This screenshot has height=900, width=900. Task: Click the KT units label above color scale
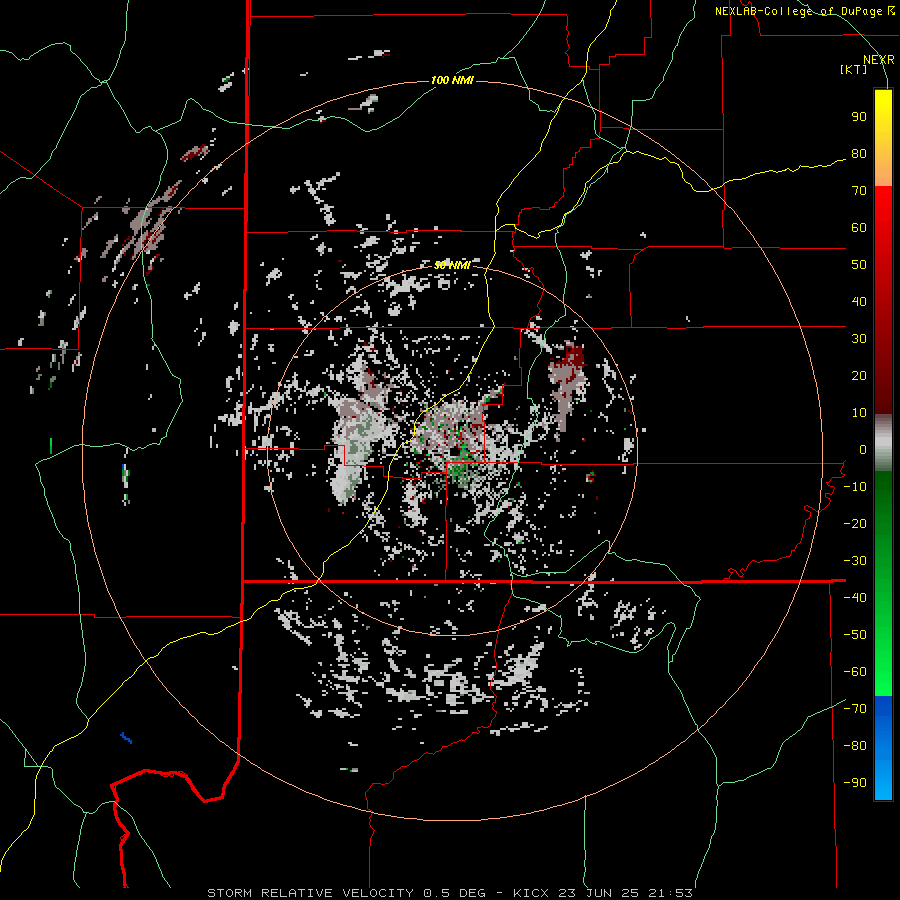pos(854,69)
